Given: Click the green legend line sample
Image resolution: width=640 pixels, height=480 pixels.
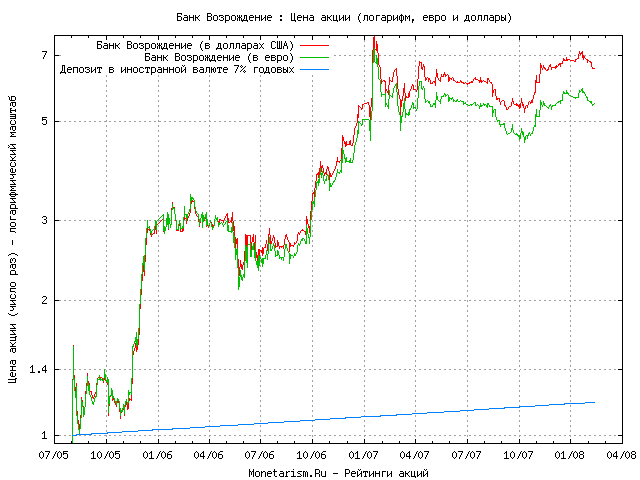Looking at the screenshot, I should [x=314, y=58].
